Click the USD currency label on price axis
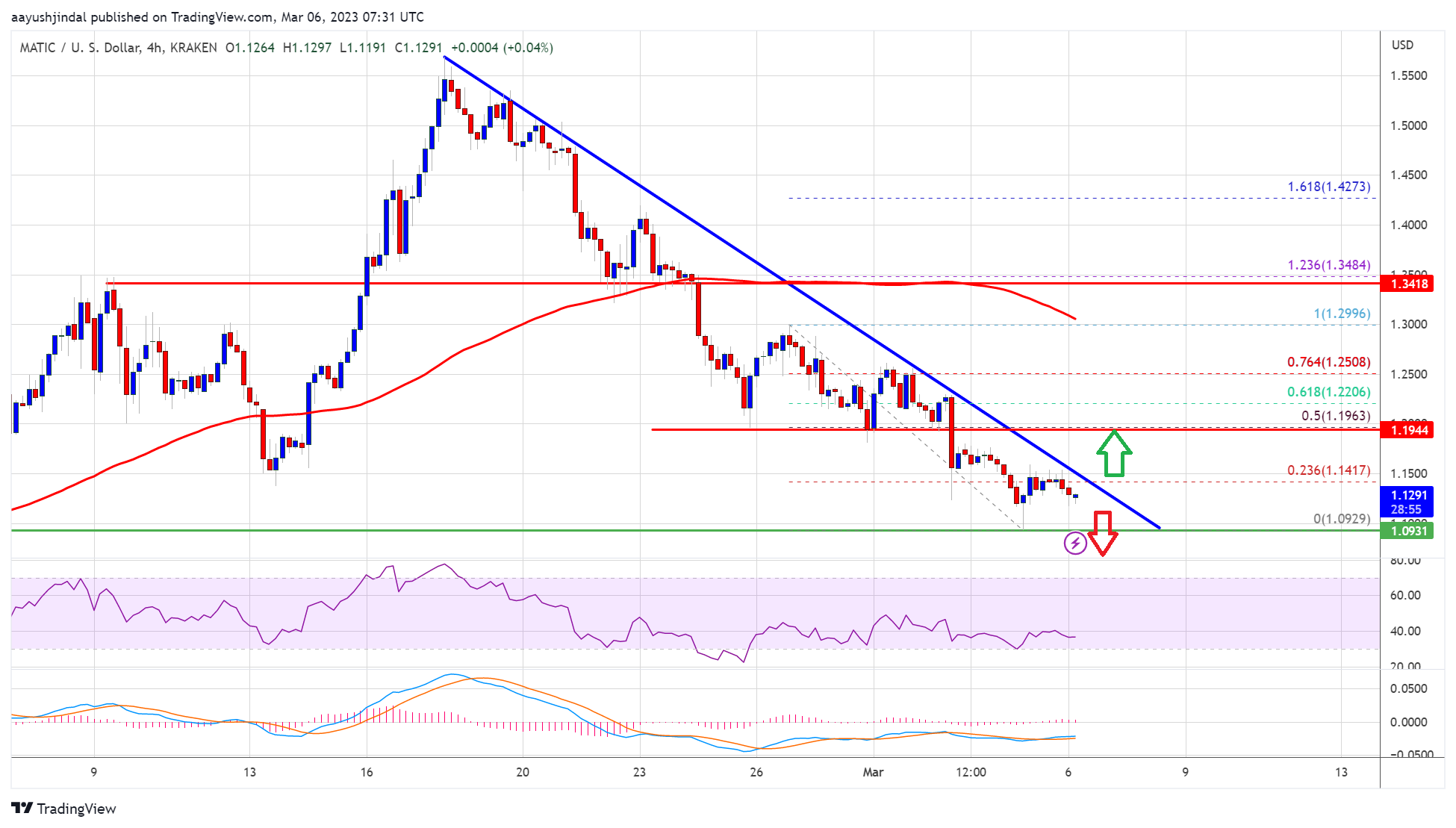The height and width of the screenshot is (828, 1456). (1402, 45)
